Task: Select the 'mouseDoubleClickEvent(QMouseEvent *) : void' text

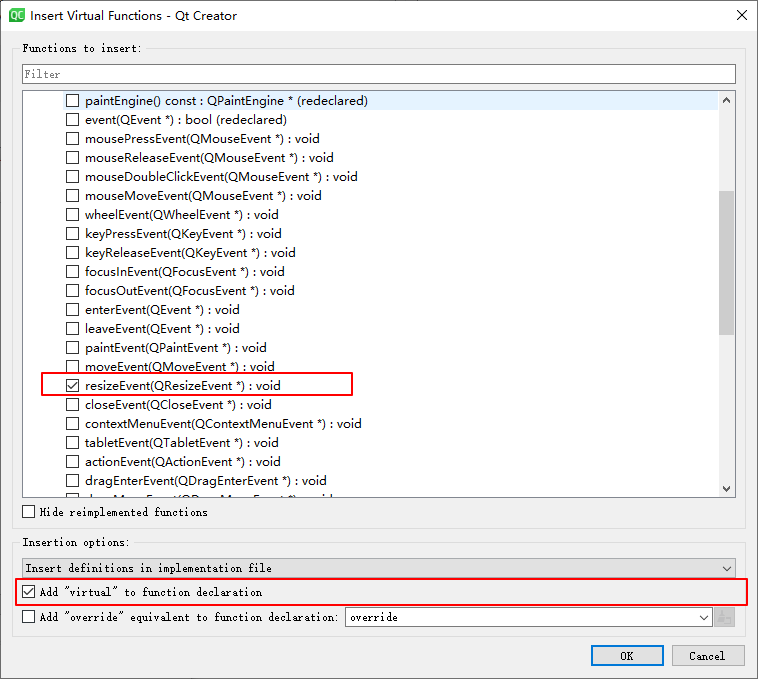Action: 221,176
